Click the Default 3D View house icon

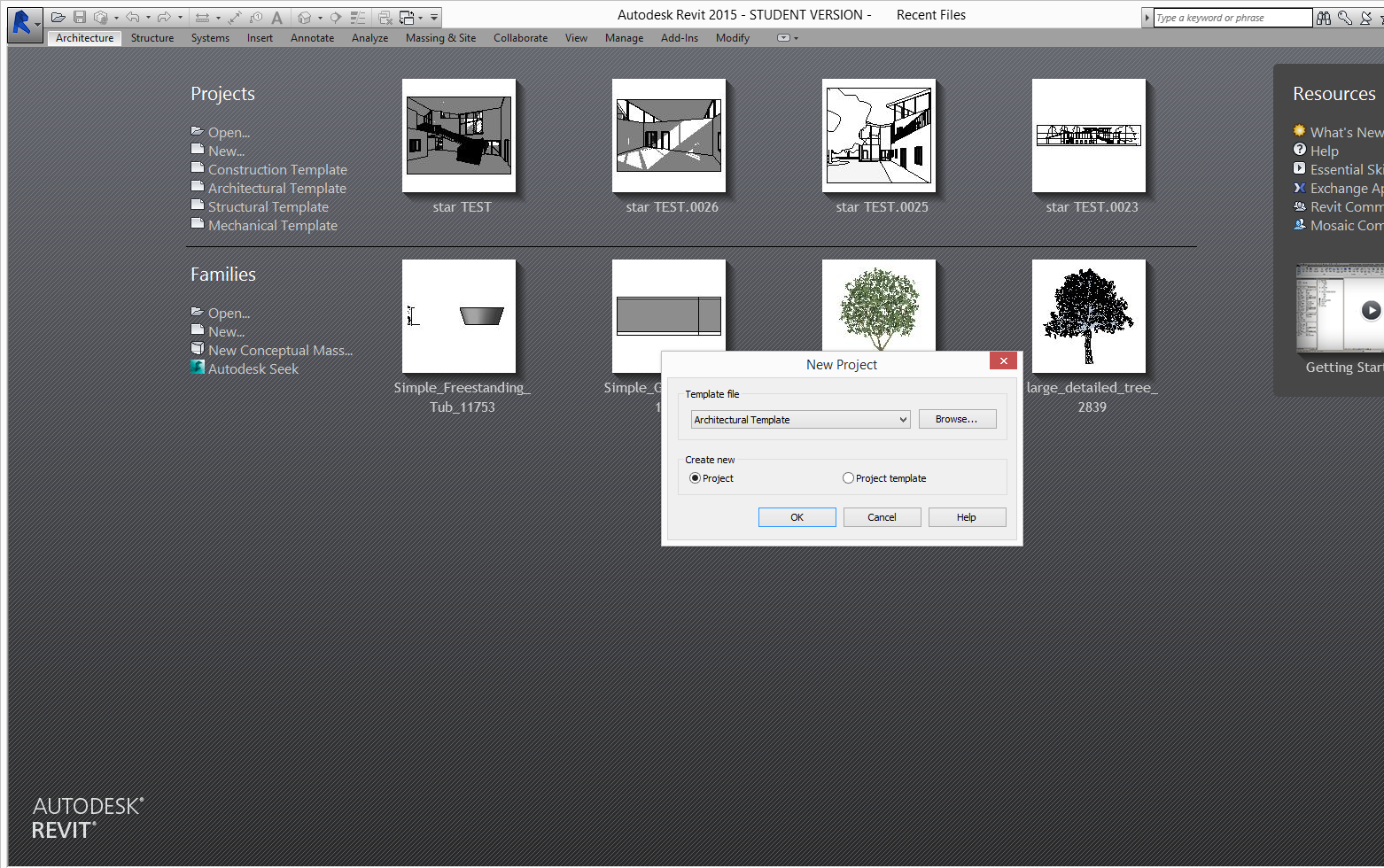coord(305,18)
